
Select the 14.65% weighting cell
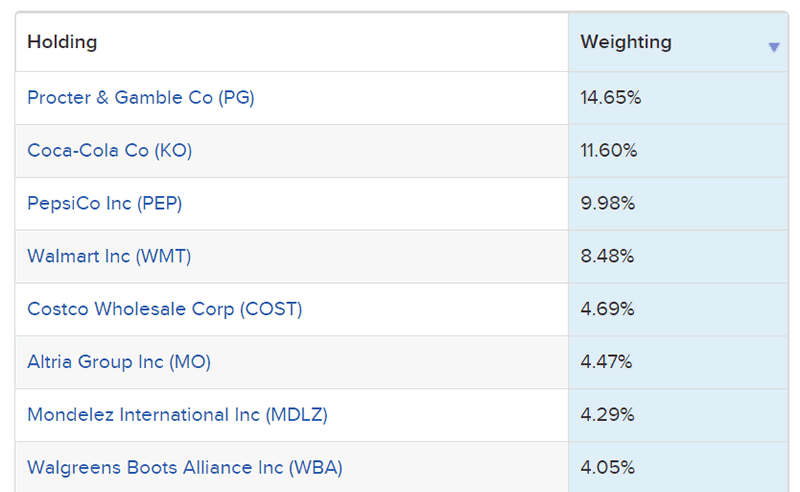611,98
